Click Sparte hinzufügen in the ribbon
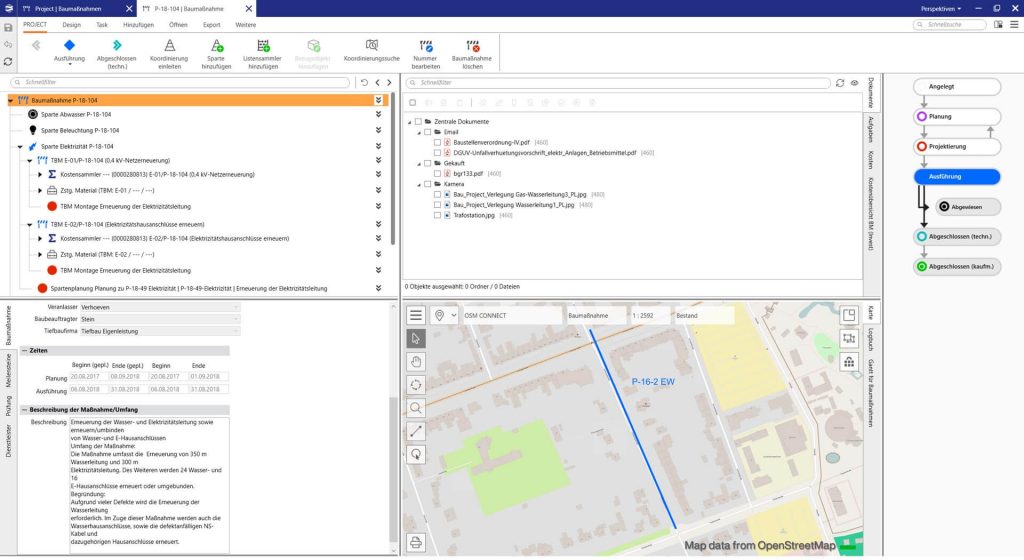This screenshot has width=1024, height=560. (x=217, y=46)
